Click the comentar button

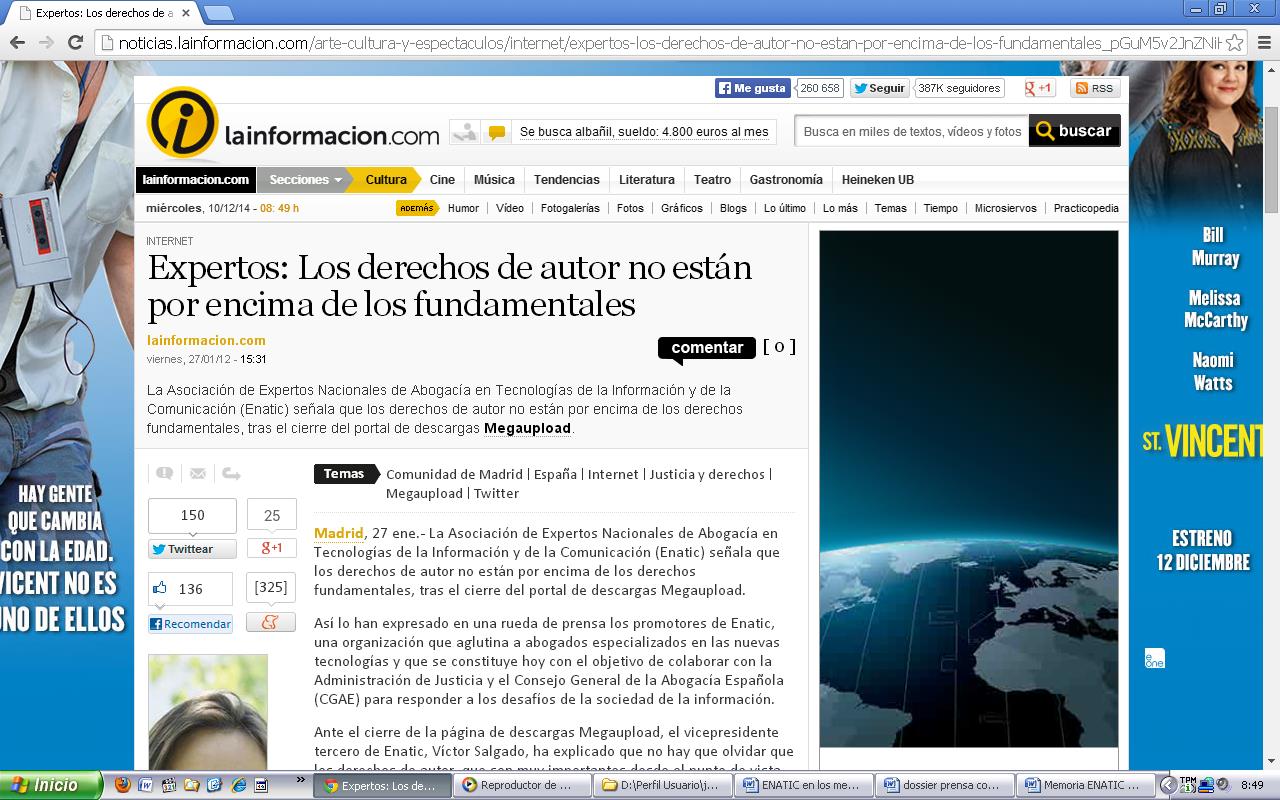706,348
